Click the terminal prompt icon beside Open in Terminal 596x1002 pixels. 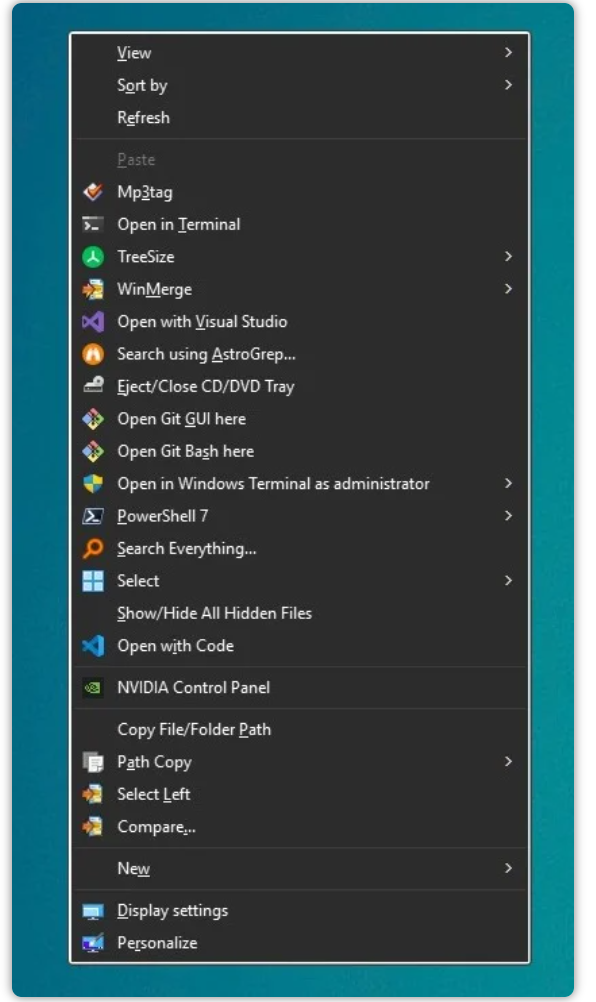point(93,224)
